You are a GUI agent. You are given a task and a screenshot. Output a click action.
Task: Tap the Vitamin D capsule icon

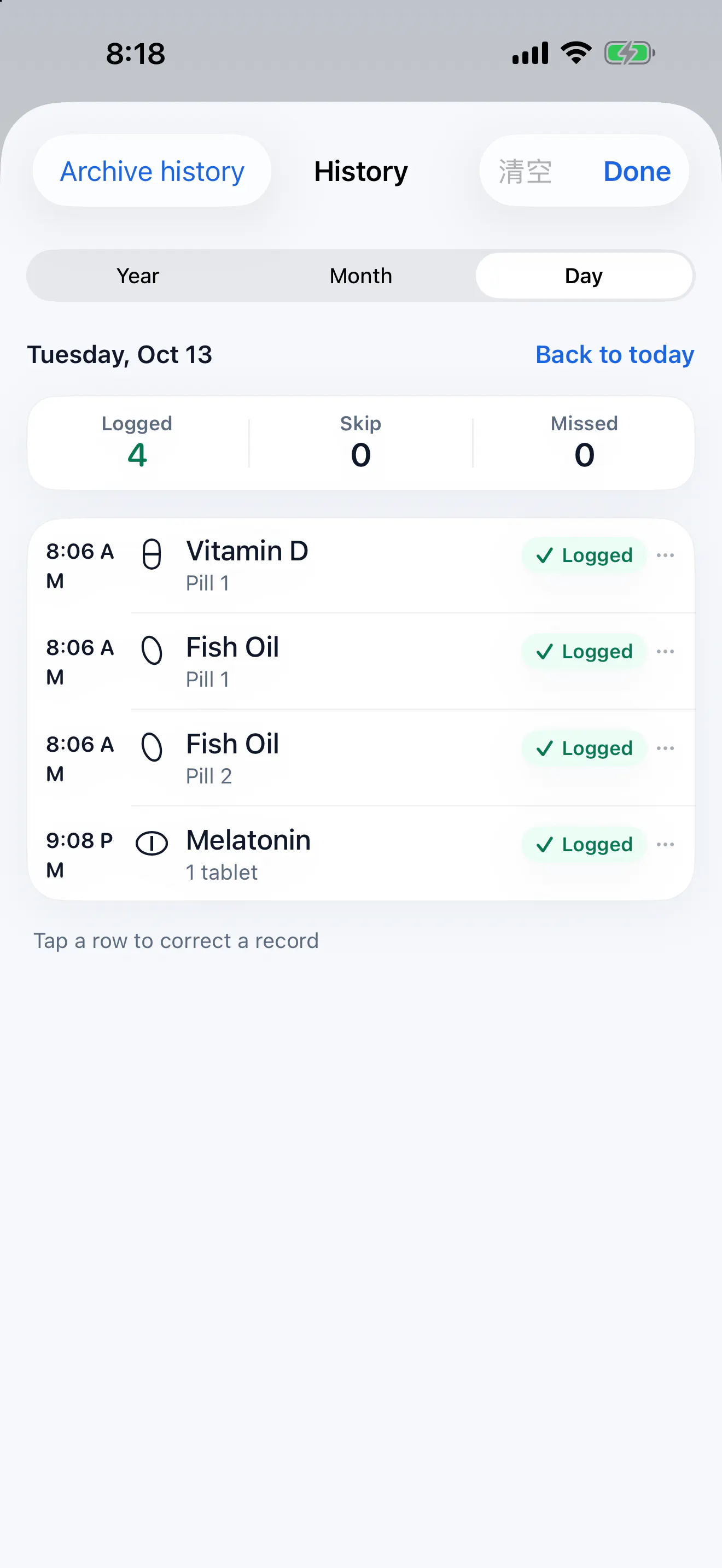pos(152,554)
